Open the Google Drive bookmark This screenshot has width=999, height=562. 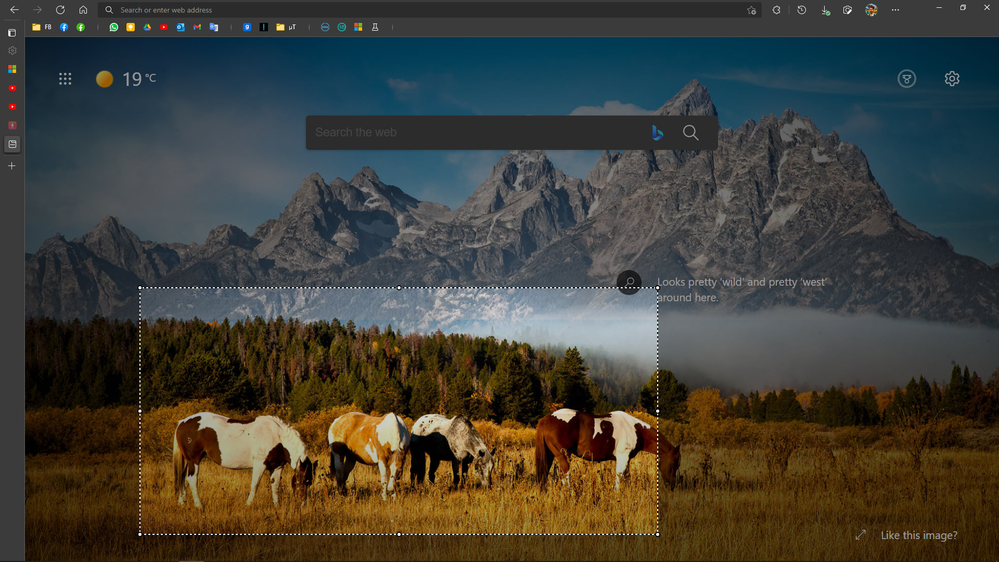[x=147, y=27]
